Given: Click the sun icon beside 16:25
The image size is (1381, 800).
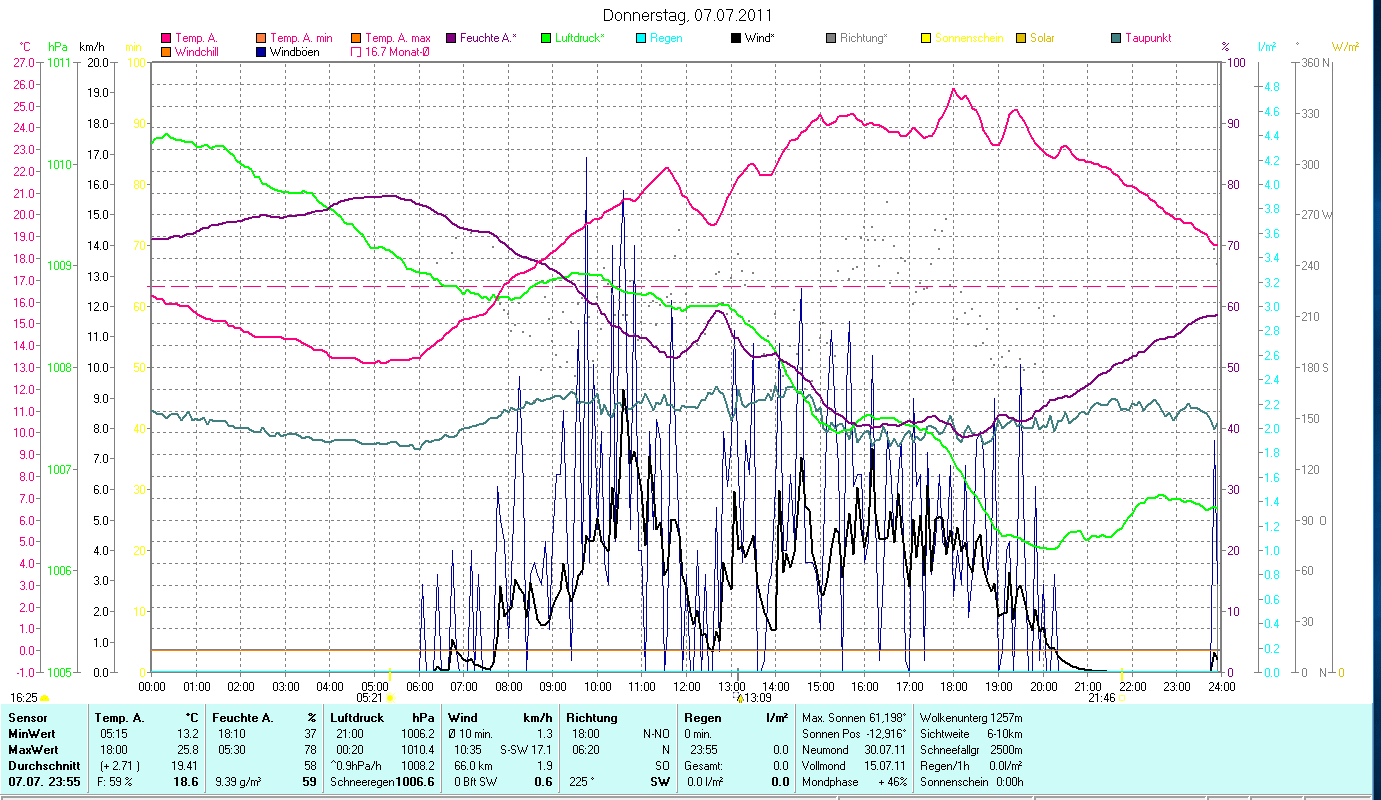Looking at the screenshot, I should (44, 697).
